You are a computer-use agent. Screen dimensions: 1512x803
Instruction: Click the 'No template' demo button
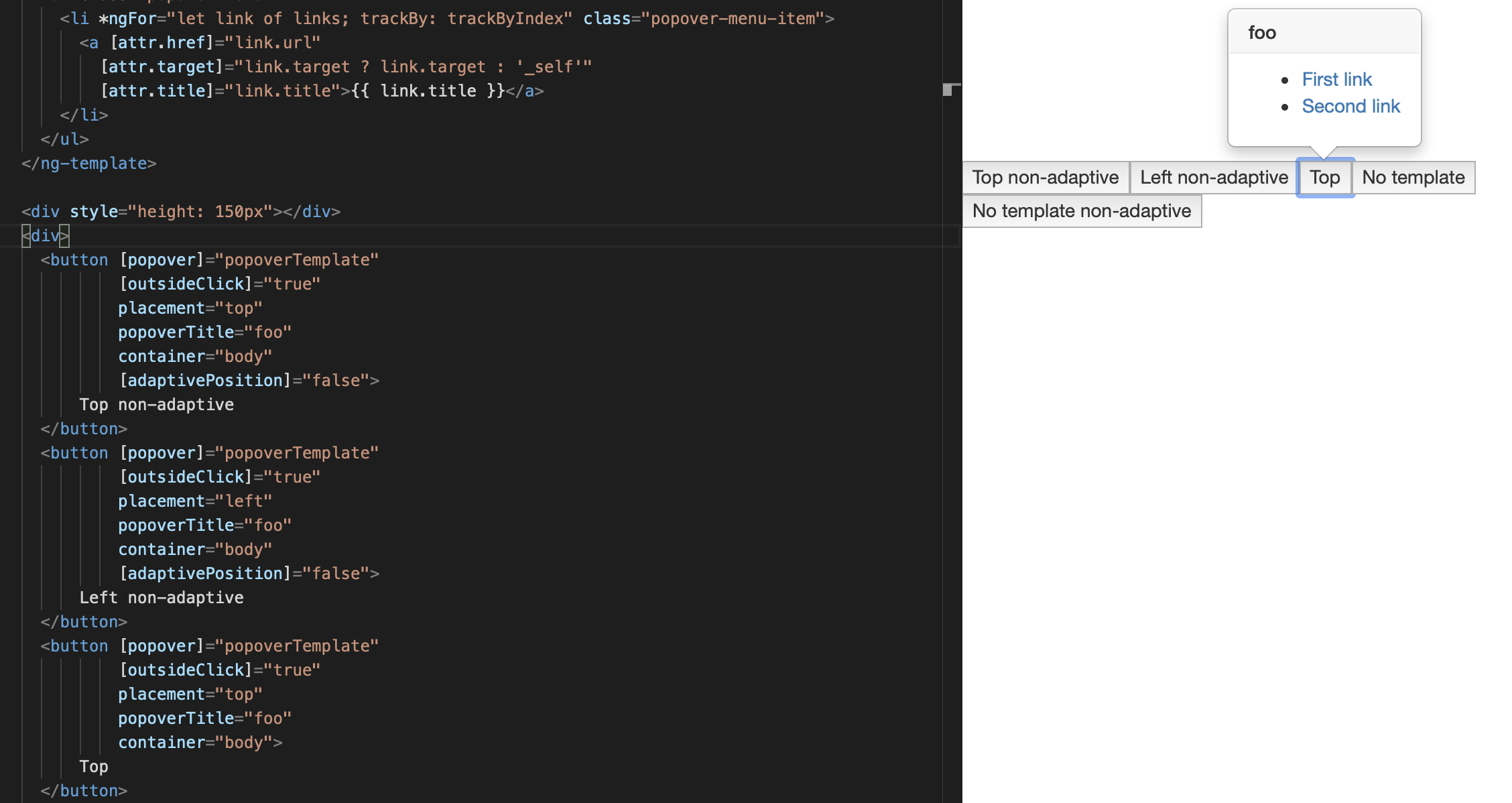(1413, 178)
